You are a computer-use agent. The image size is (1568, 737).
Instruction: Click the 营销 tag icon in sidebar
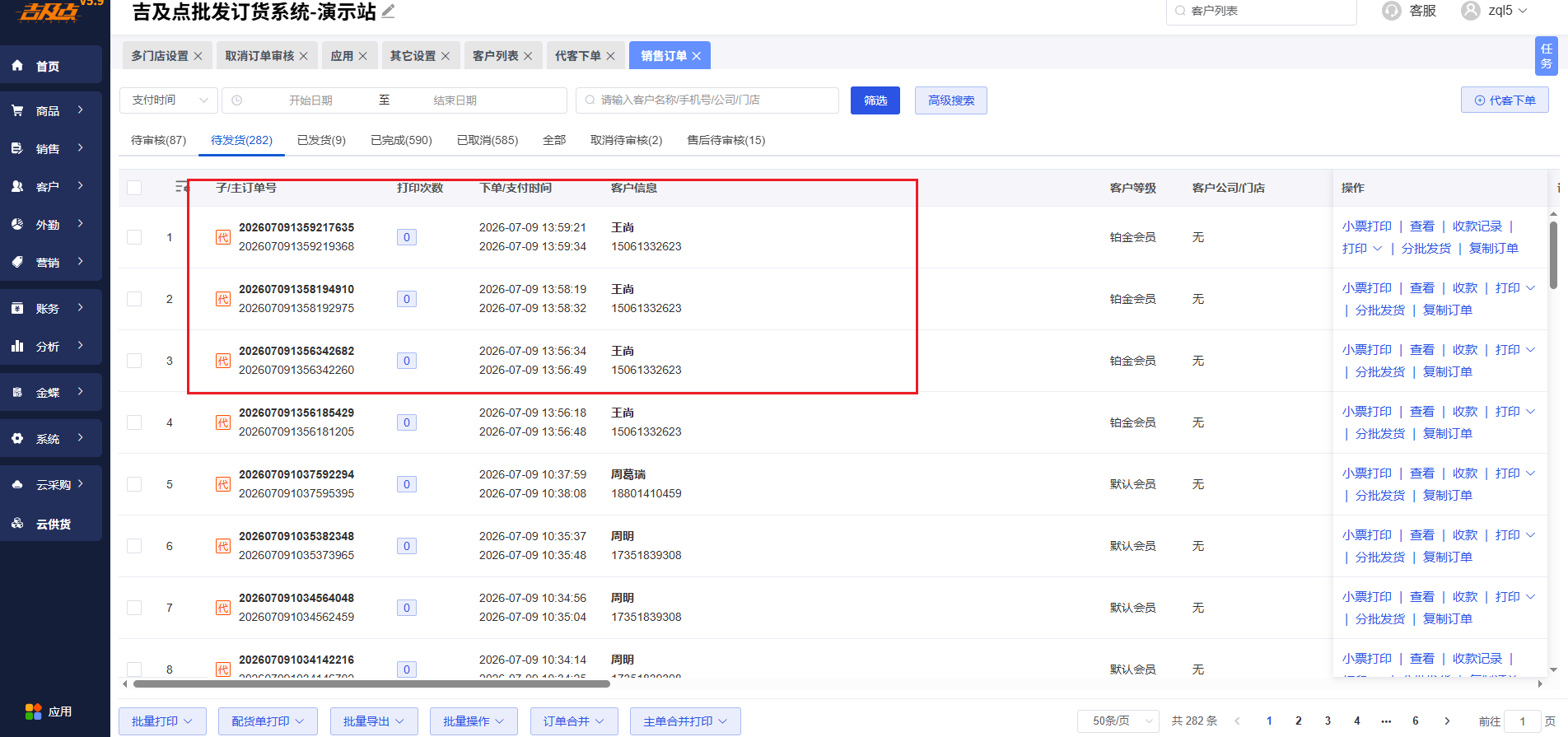17,262
